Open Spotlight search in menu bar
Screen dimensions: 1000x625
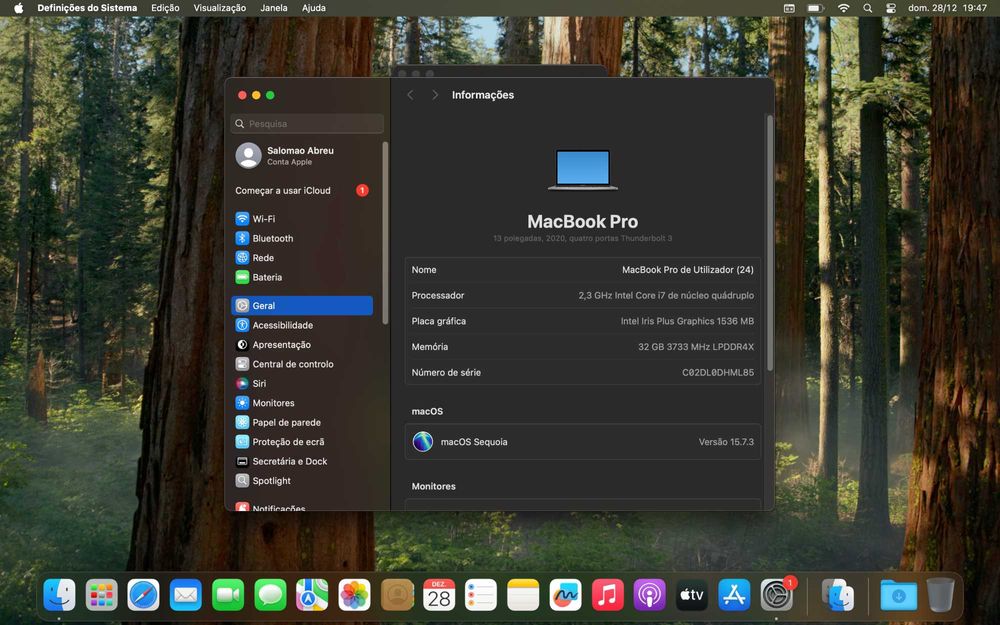click(x=867, y=8)
